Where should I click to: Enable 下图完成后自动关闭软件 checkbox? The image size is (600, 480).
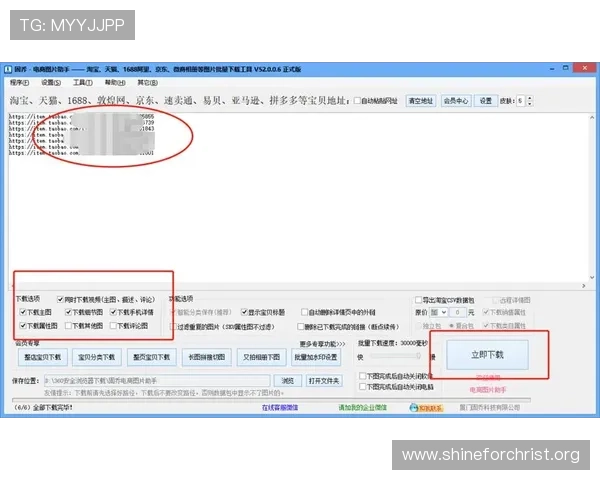pos(362,376)
